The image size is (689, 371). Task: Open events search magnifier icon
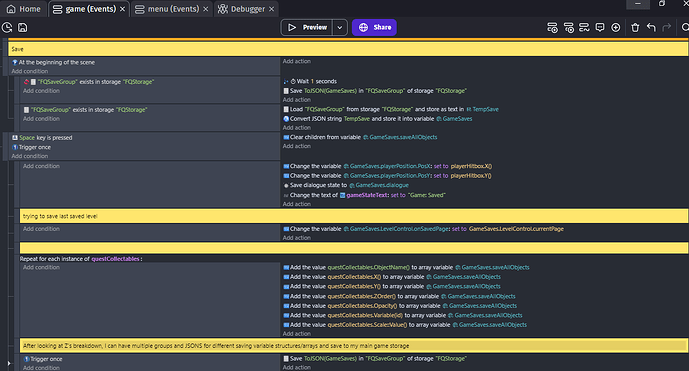[685, 28]
